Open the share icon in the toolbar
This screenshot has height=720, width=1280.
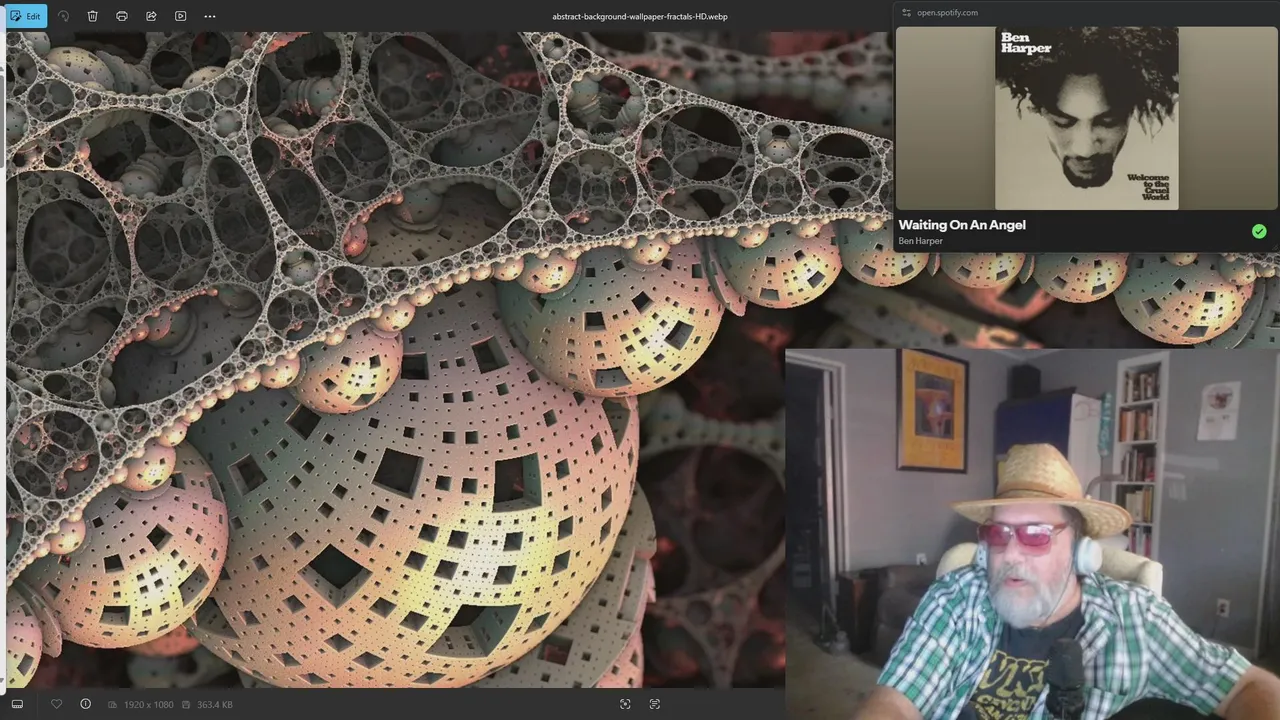151,16
